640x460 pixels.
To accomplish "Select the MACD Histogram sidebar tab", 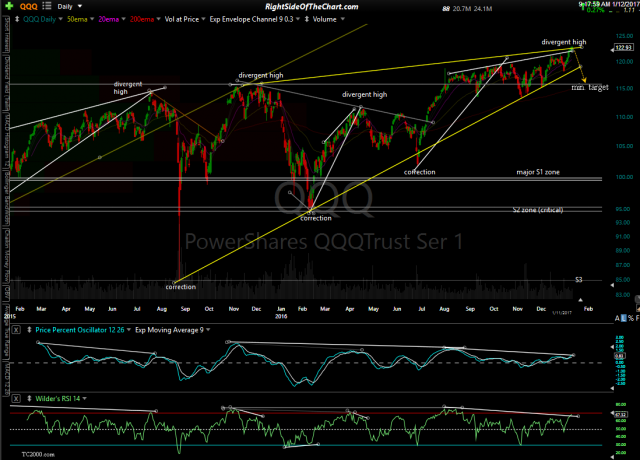I will (x=7, y=142).
